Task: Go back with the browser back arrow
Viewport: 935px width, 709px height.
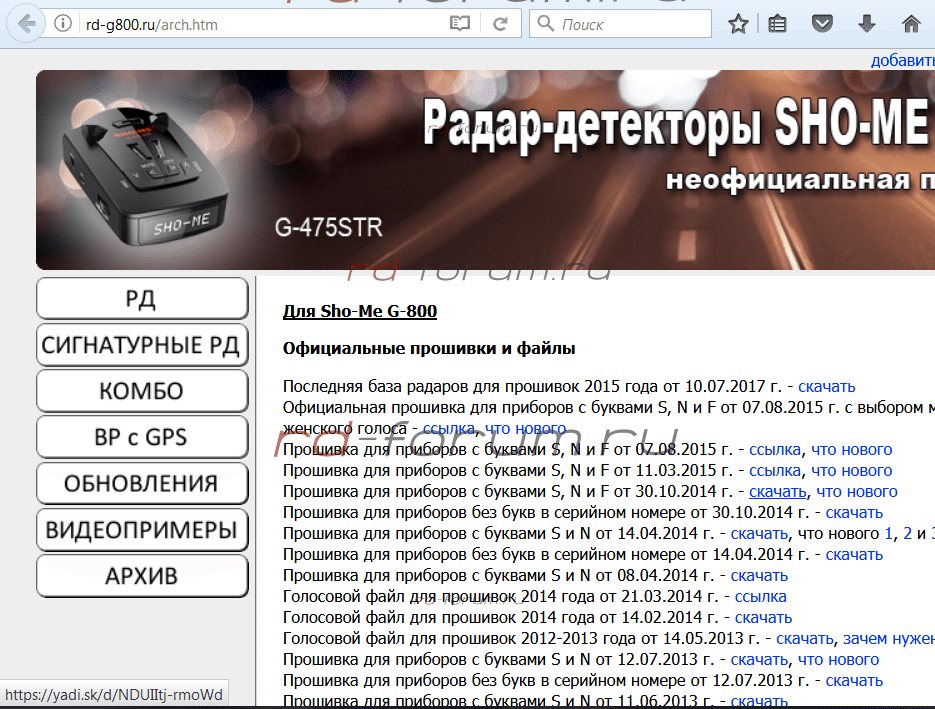Action: coord(26,24)
